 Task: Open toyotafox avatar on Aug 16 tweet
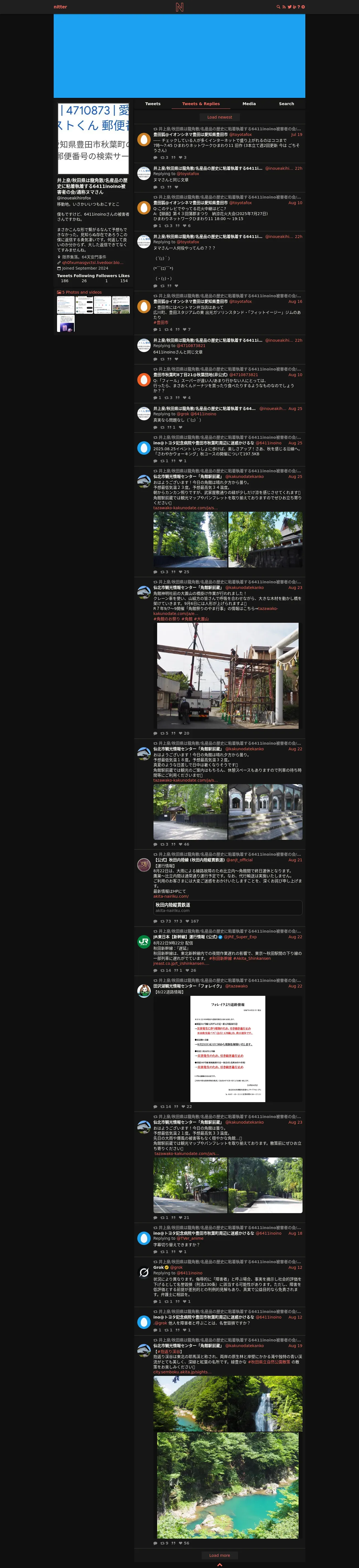[144, 306]
